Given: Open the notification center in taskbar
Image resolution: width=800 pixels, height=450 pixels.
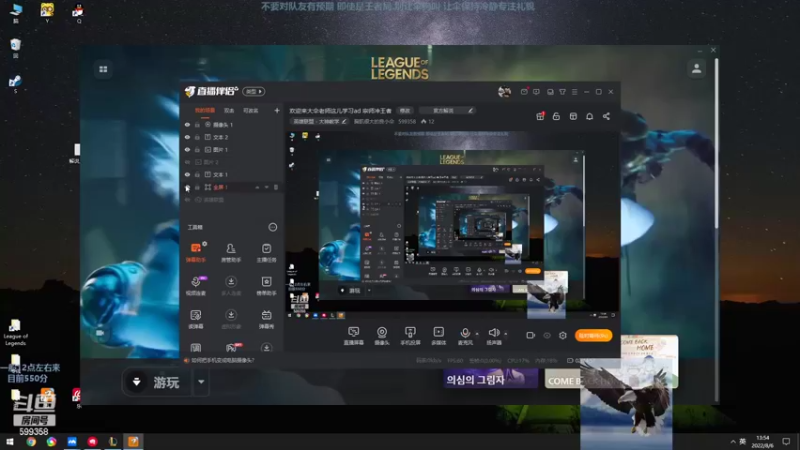Looking at the screenshot, I should (786, 441).
